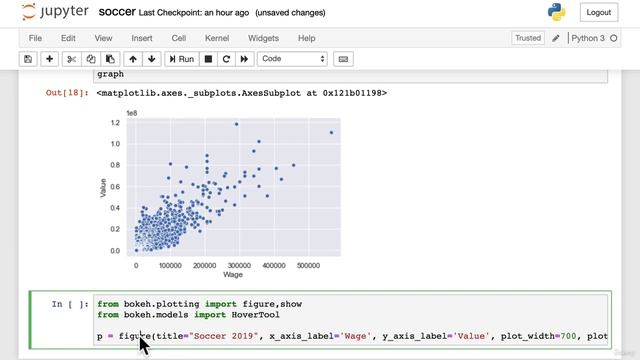
Task: Open the cell type dropdown showing Code
Action: coord(292,59)
